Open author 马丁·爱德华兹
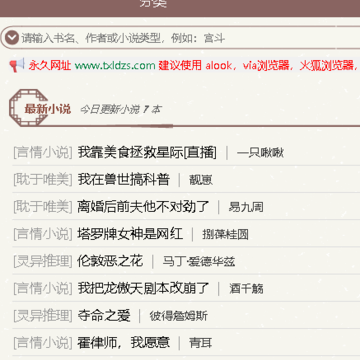The height and width of the screenshot is (360, 360). click(x=199, y=261)
